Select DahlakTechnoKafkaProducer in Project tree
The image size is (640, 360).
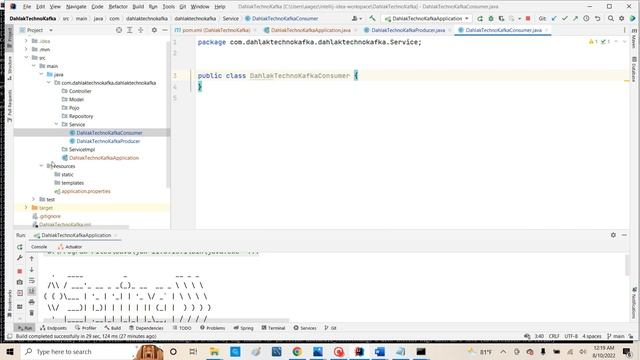(x=108, y=141)
